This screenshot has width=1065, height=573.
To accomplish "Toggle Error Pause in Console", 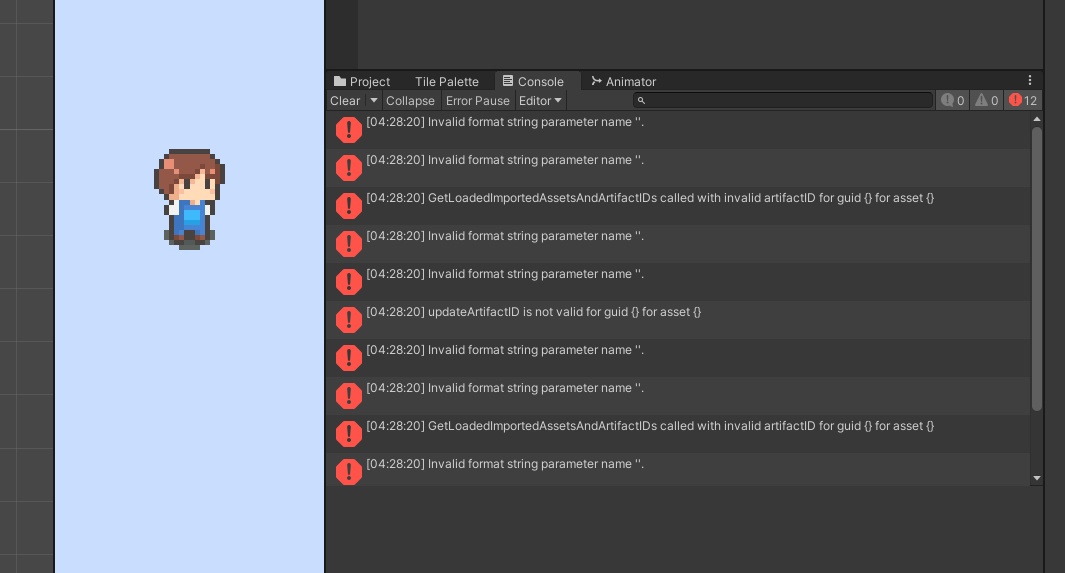I will coord(477,100).
